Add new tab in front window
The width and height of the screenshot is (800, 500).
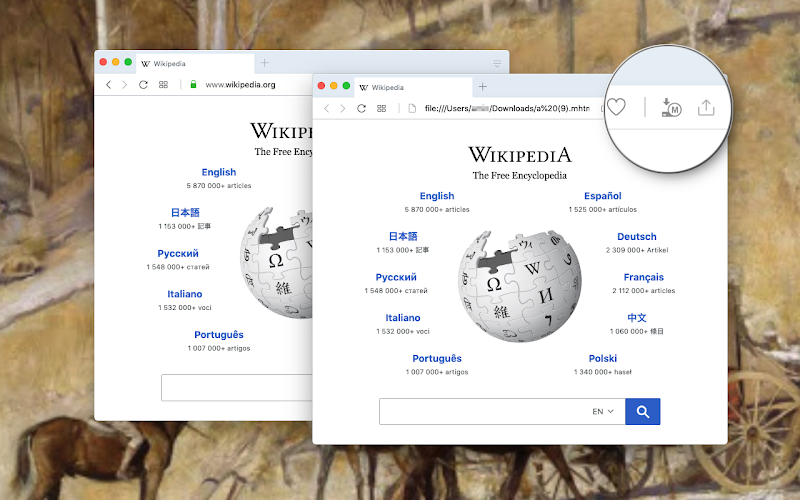[x=483, y=87]
